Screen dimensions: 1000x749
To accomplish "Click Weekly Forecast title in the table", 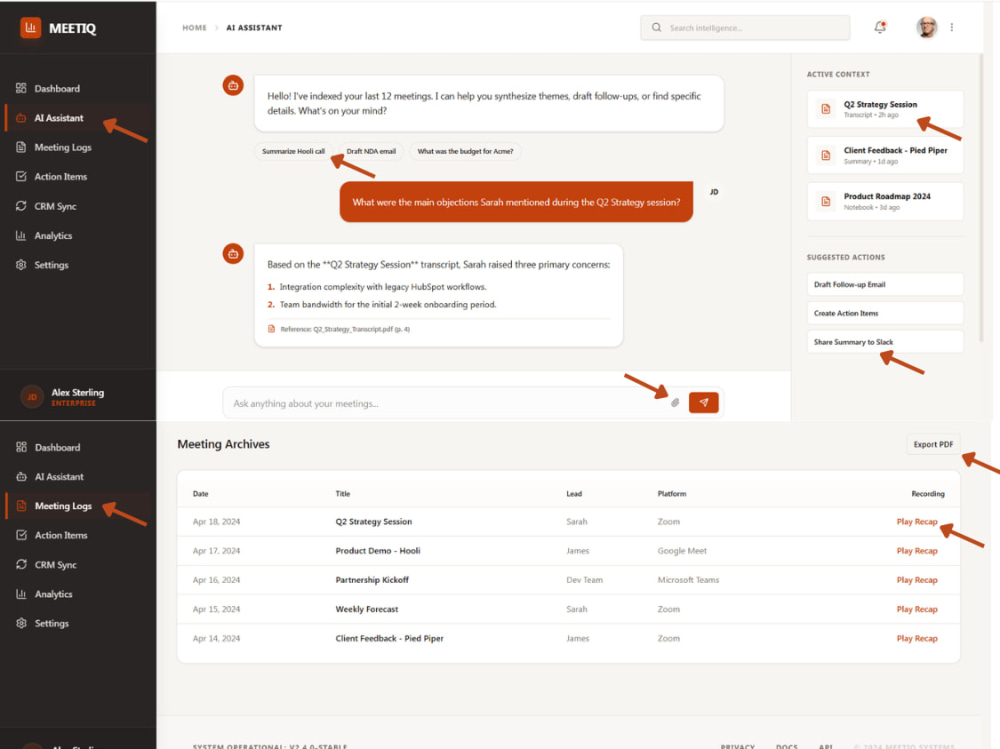I will pos(367,609).
